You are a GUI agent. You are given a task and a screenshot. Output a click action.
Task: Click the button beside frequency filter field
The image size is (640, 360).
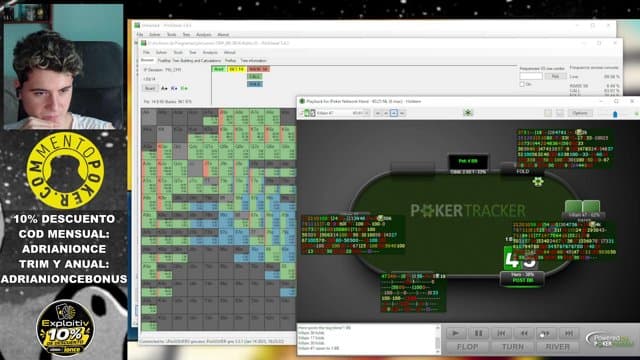(x=556, y=76)
